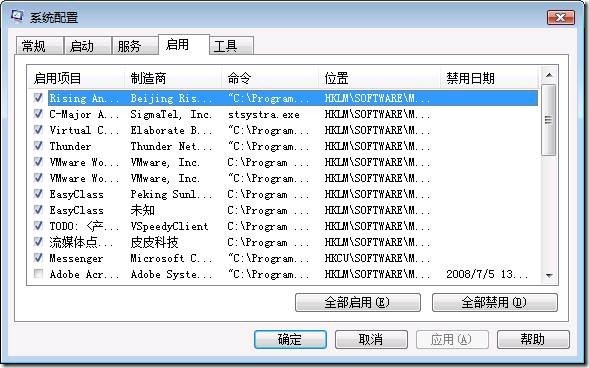Click the scroll down arrow of the list

click(x=549, y=276)
